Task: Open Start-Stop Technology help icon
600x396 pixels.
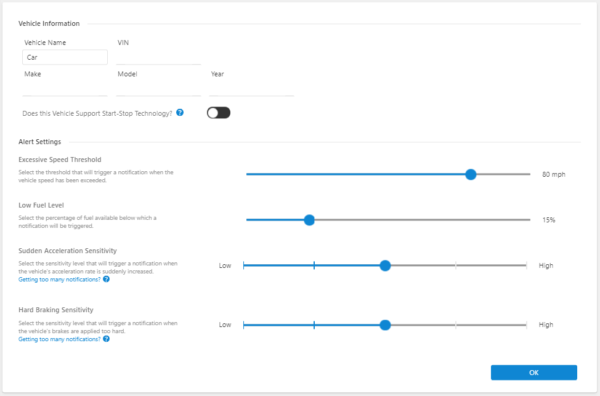Action: [x=180, y=112]
